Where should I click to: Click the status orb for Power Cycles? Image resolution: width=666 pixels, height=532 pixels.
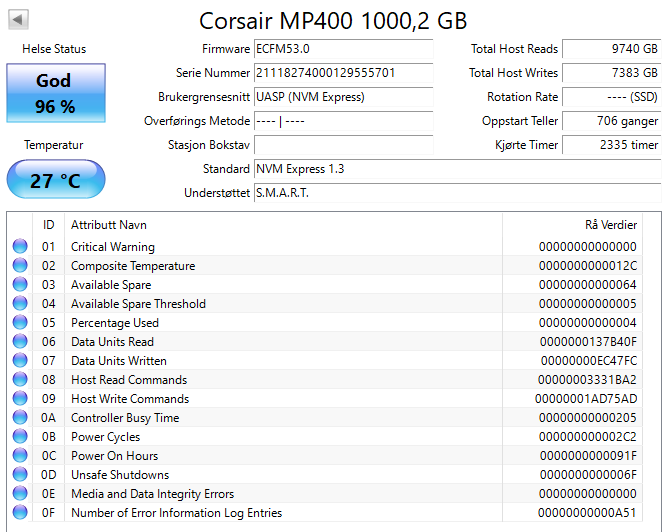click(20, 436)
